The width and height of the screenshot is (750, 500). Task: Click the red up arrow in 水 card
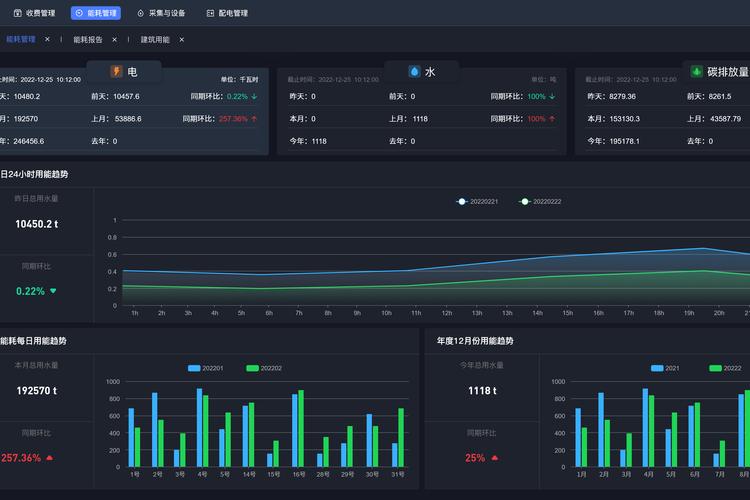pyautogui.click(x=552, y=119)
